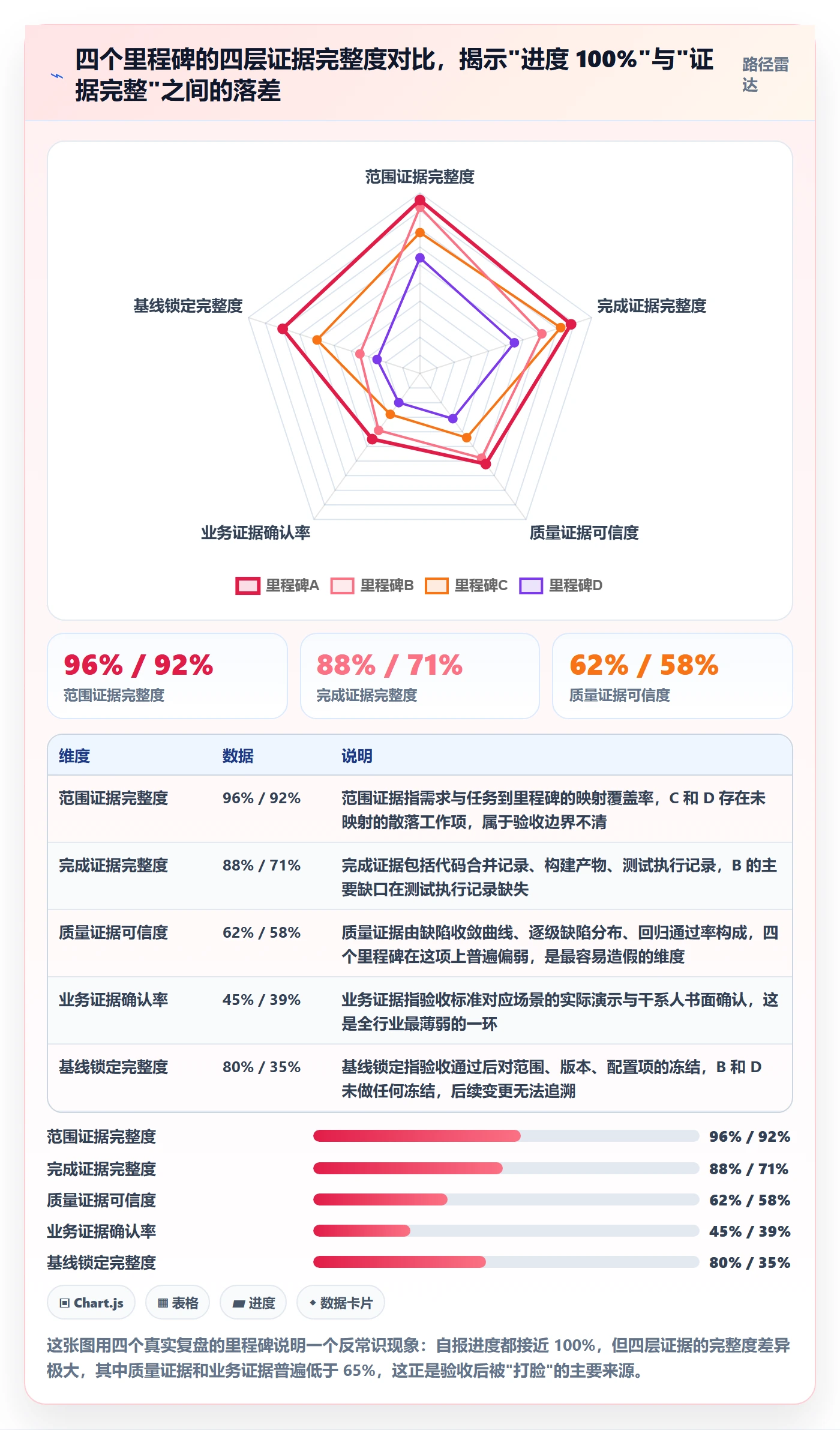840x1430 pixels.
Task: Click the 进度 tag chip
Action: point(253,1303)
